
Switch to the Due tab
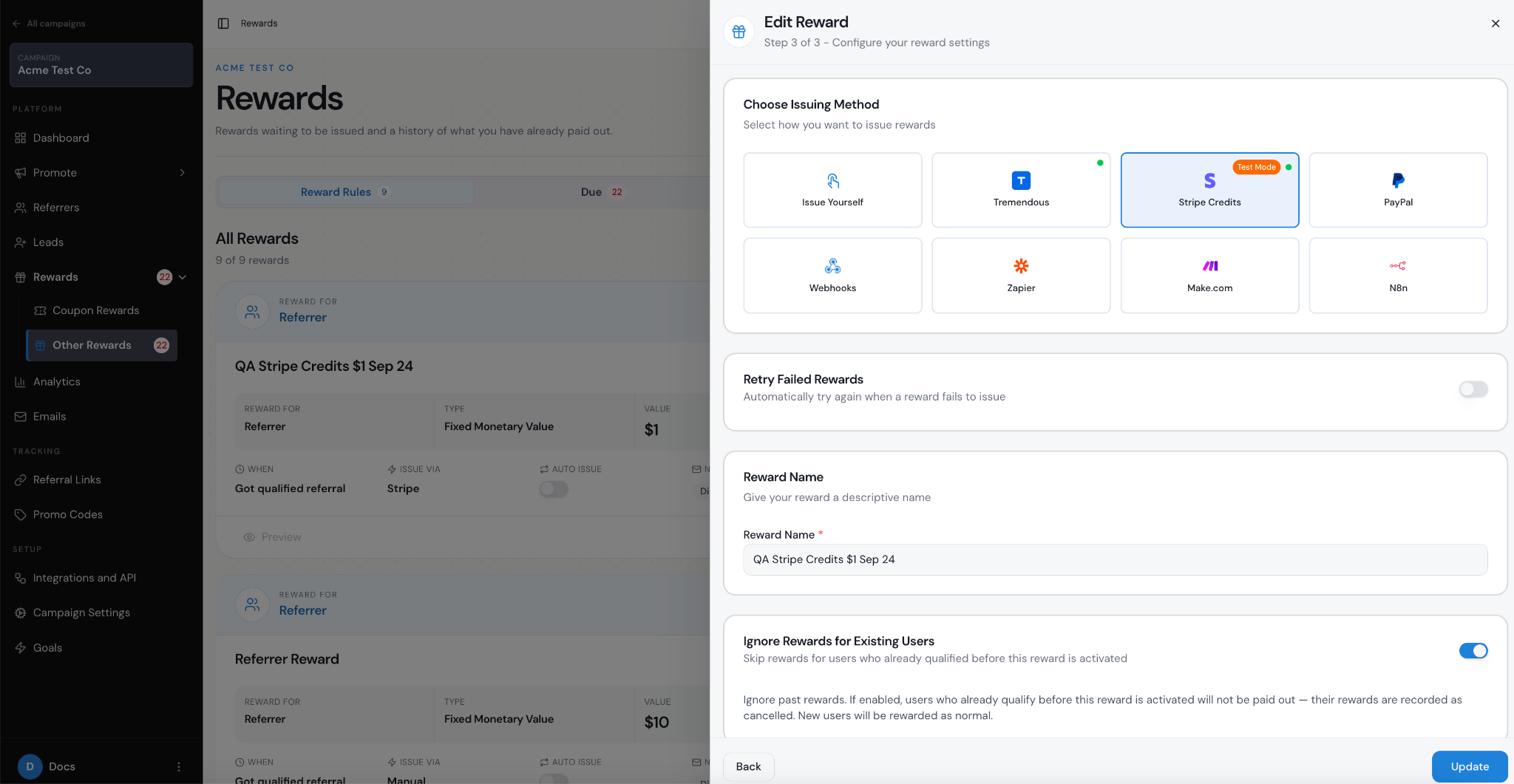pyautogui.click(x=602, y=192)
